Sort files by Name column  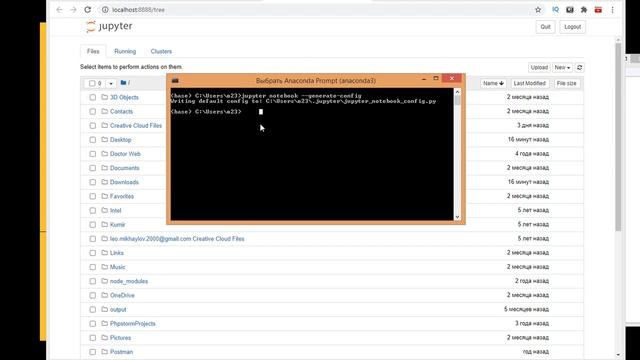[493, 83]
